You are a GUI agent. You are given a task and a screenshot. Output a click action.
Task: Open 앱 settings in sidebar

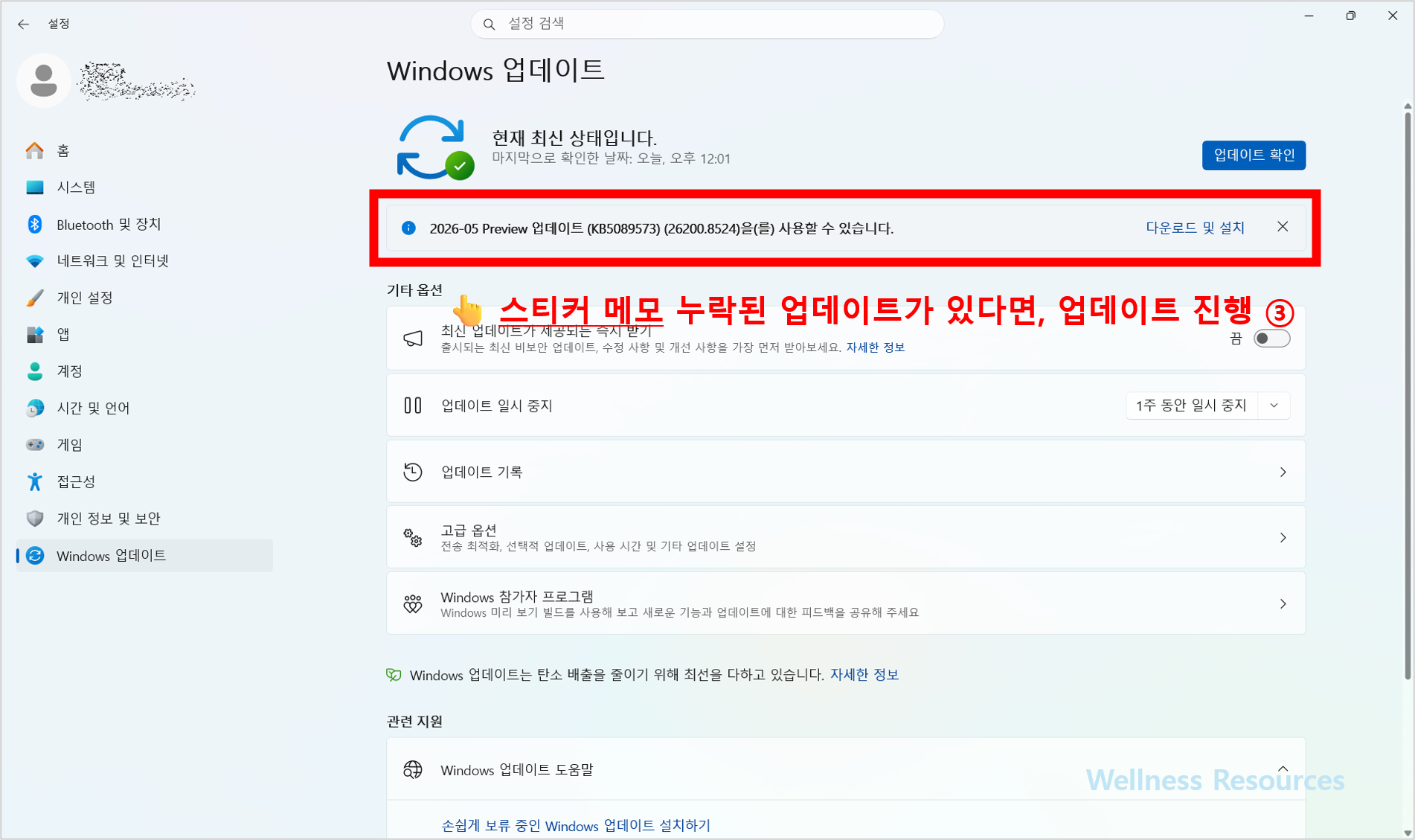tap(144, 335)
